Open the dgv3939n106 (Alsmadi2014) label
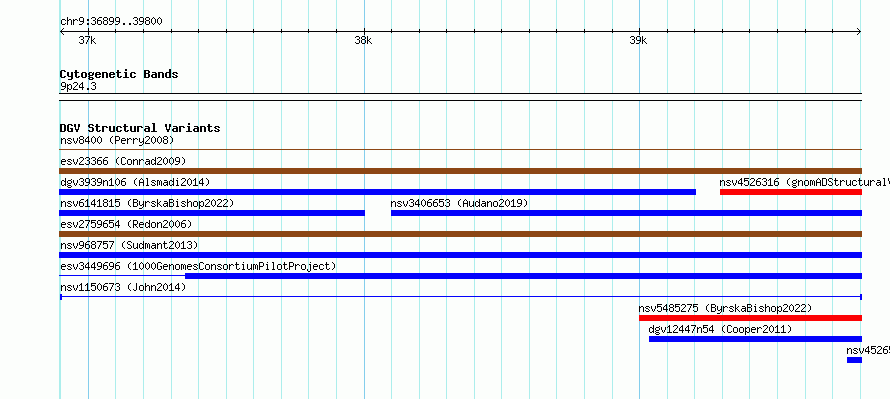This screenshot has height=399, width=890. 135,182
